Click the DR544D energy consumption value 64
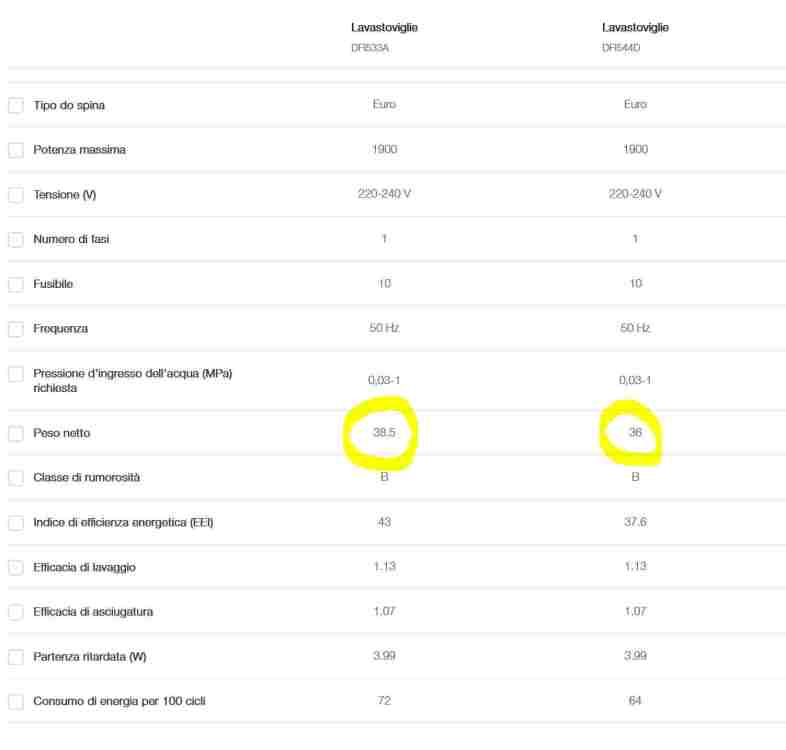The width and height of the screenshot is (786, 750). tap(635, 701)
